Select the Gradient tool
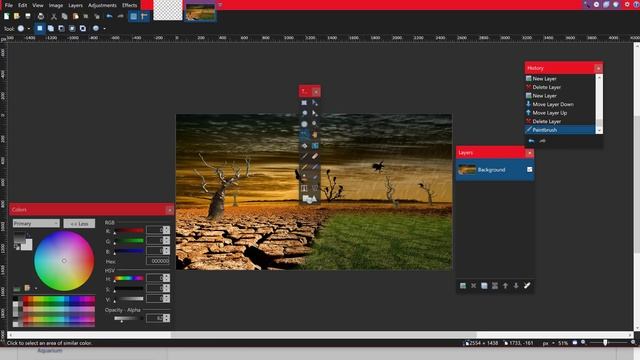 click(315, 146)
